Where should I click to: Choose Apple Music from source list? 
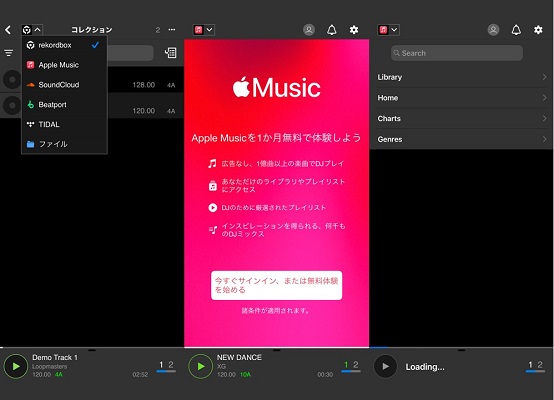point(64,65)
